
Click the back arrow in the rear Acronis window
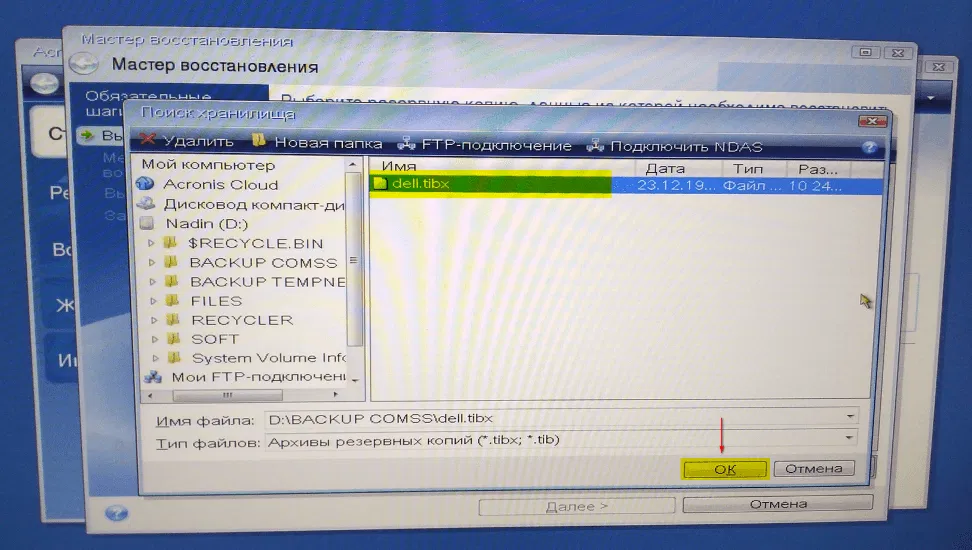(x=44, y=83)
